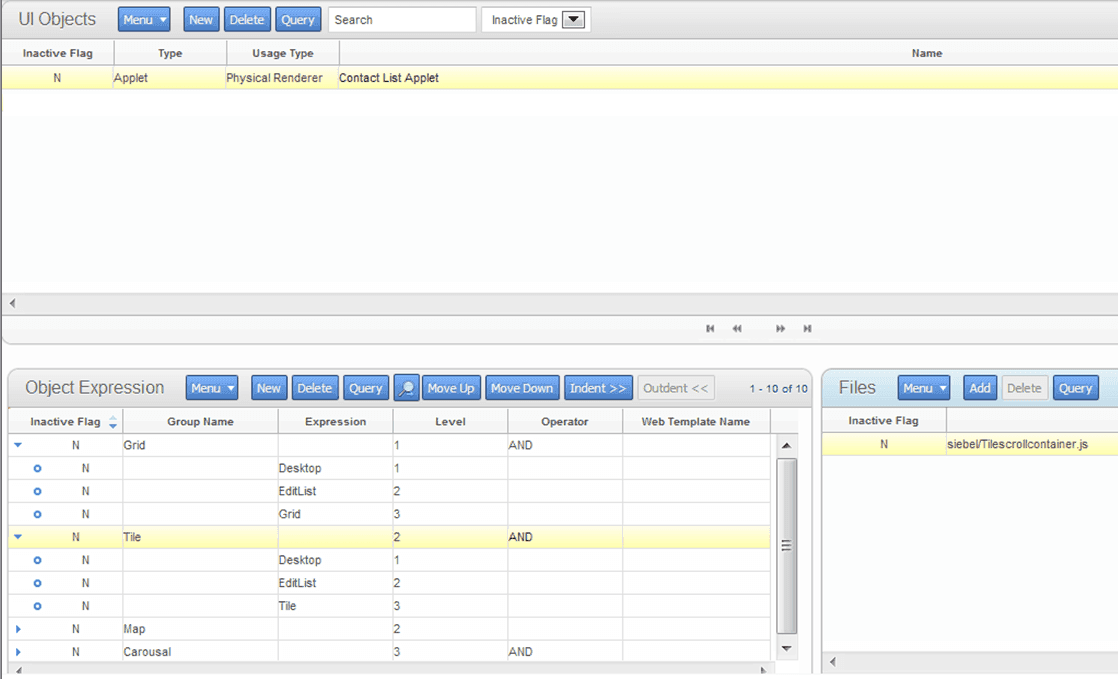Click the magnifying glass icon in Object Expression toolbar

(407, 387)
